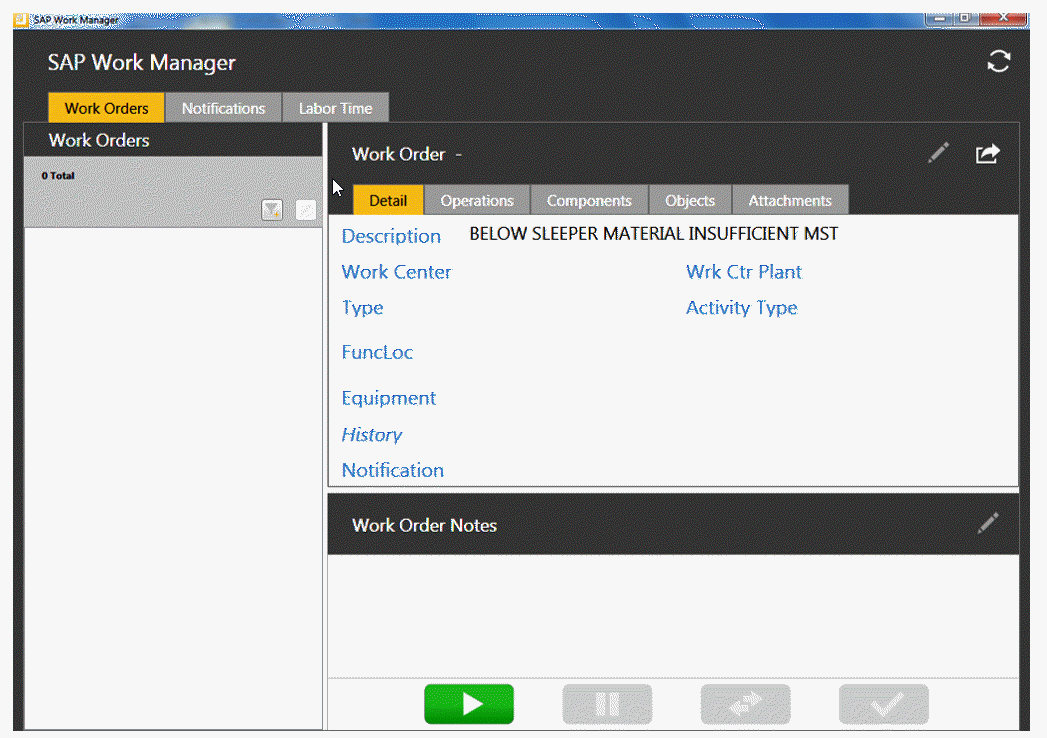Click the BELOW SLEEPER MATERIAL INSUFFICIENT MST text
Image resolution: width=1047 pixels, height=738 pixels.
pos(654,234)
